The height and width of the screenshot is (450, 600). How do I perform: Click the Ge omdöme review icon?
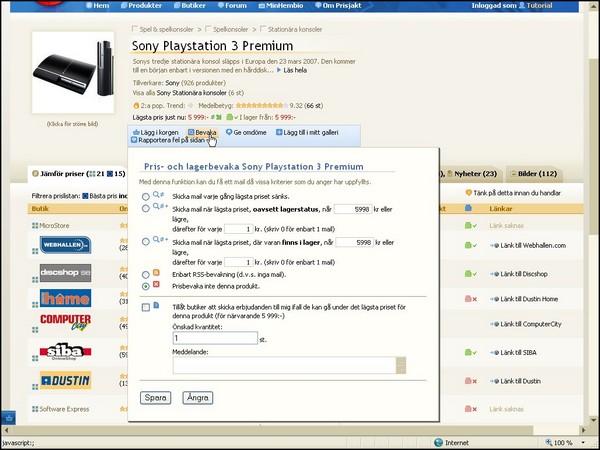pyautogui.click(x=229, y=132)
